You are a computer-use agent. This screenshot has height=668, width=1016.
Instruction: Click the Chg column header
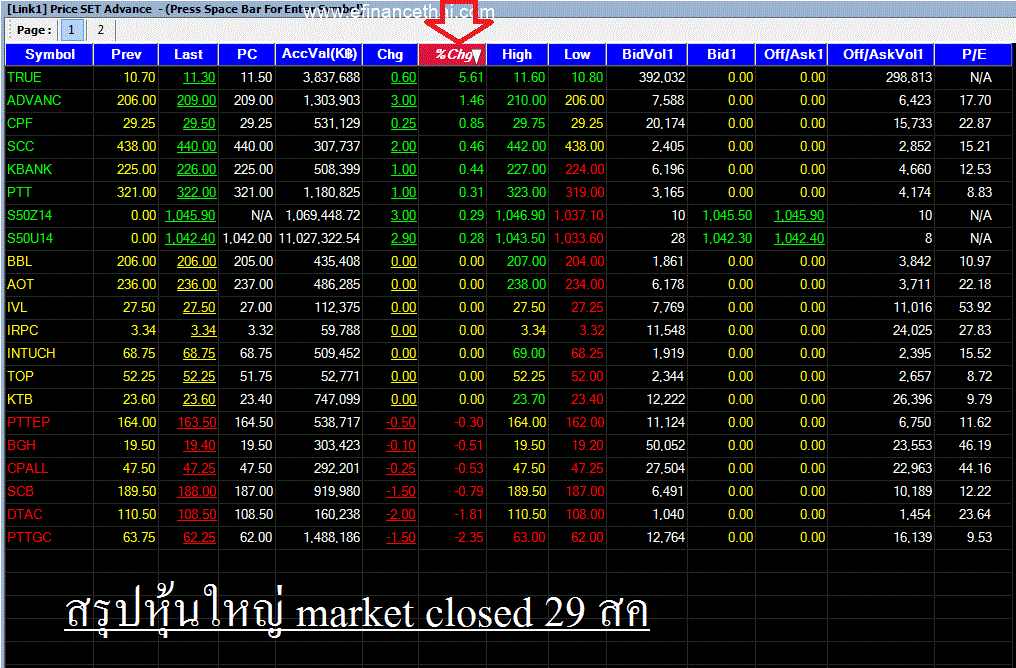point(390,54)
